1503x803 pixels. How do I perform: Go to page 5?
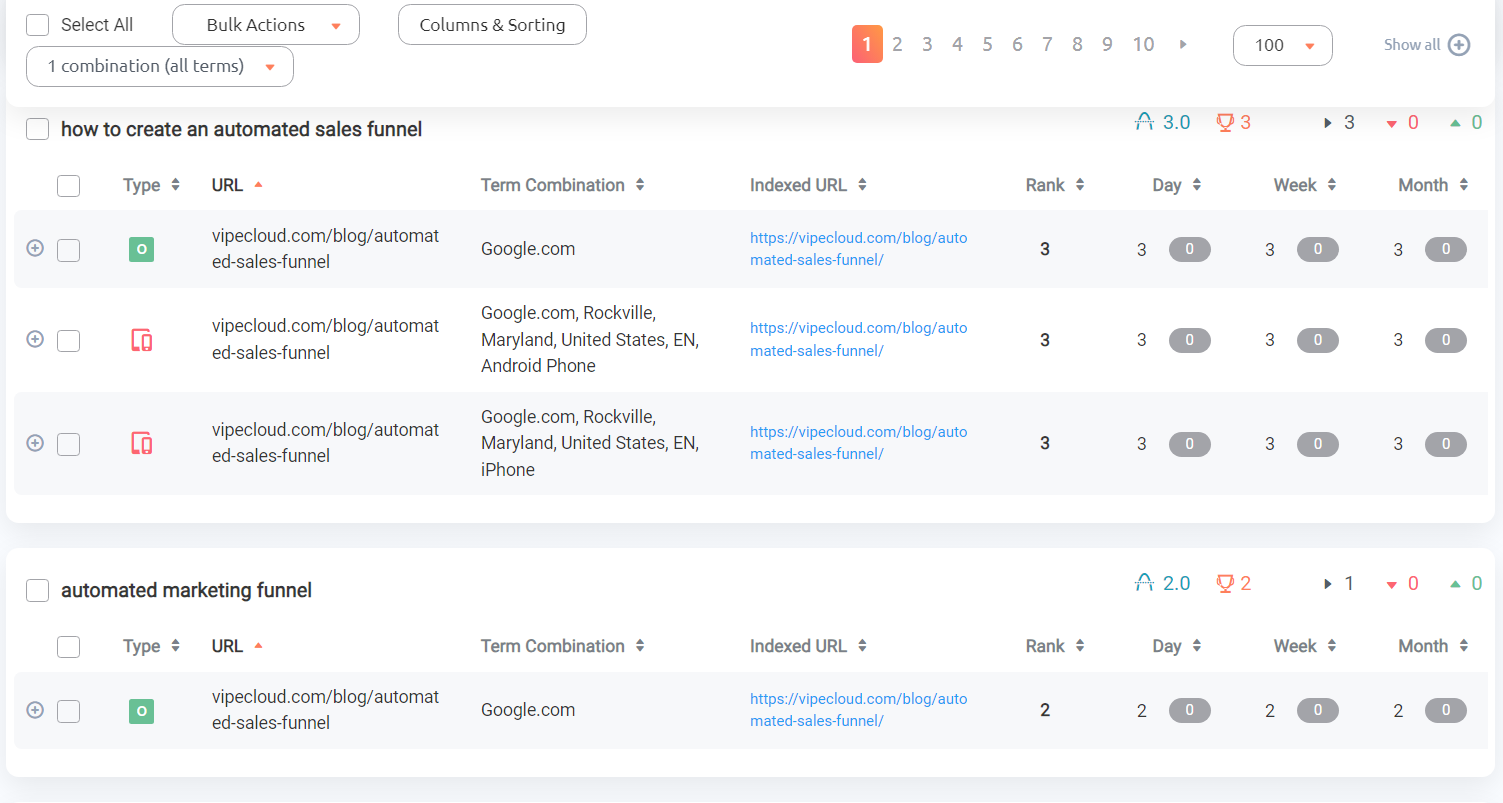pyautogui.click(x=987, y=44)
